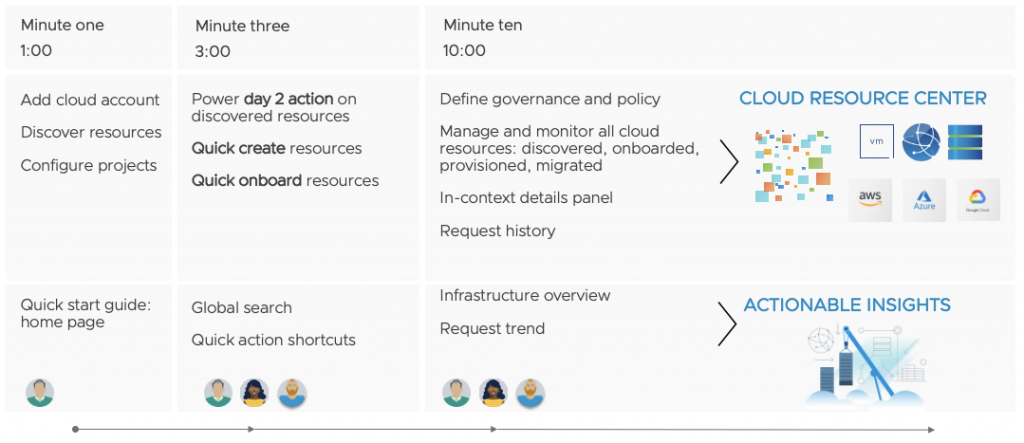Viewport: 1024px width, 443px height.
Task: Select the Minute ten 10:00 header
Action: point(482,38)
